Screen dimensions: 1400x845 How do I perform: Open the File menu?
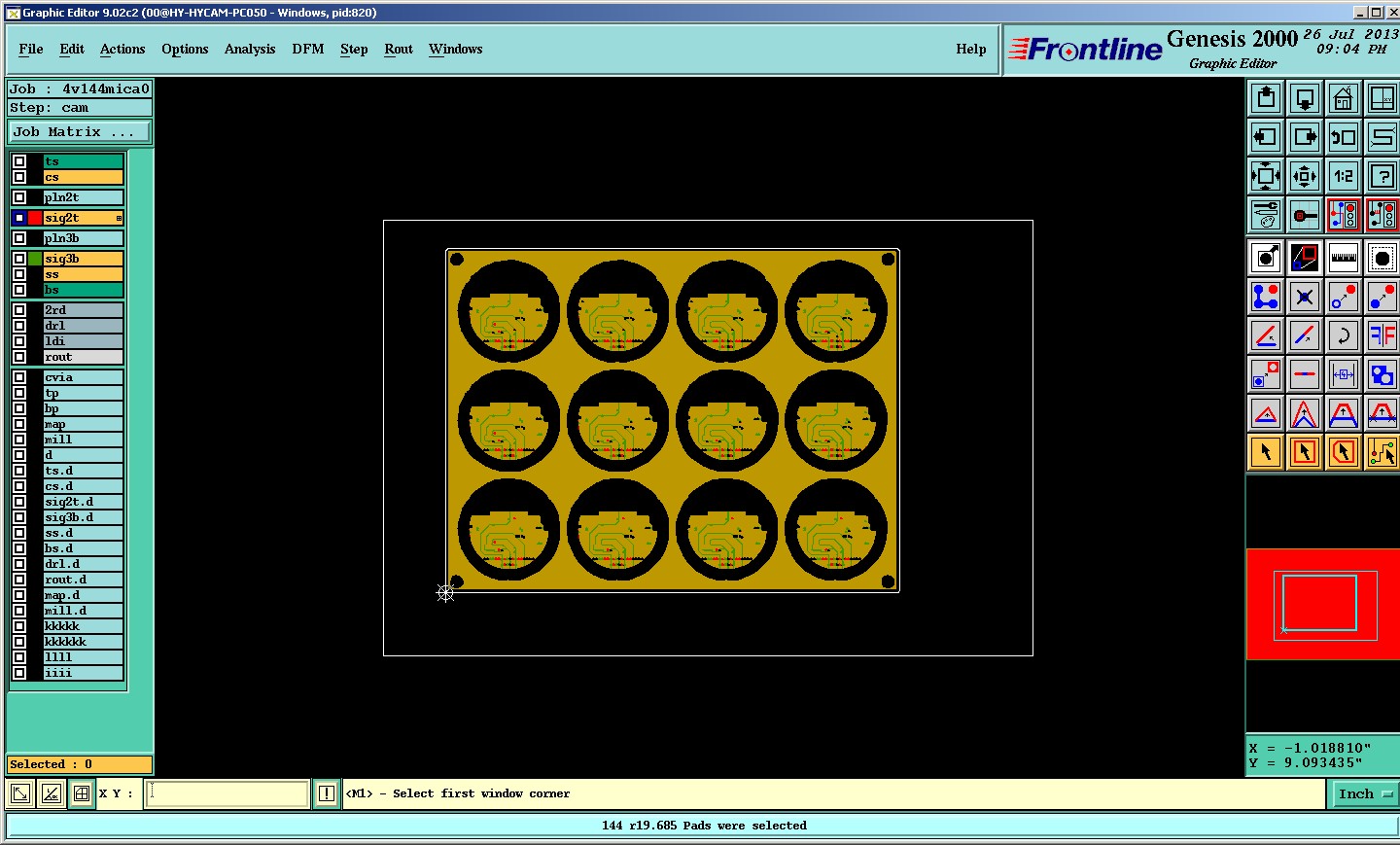(31, 49)
